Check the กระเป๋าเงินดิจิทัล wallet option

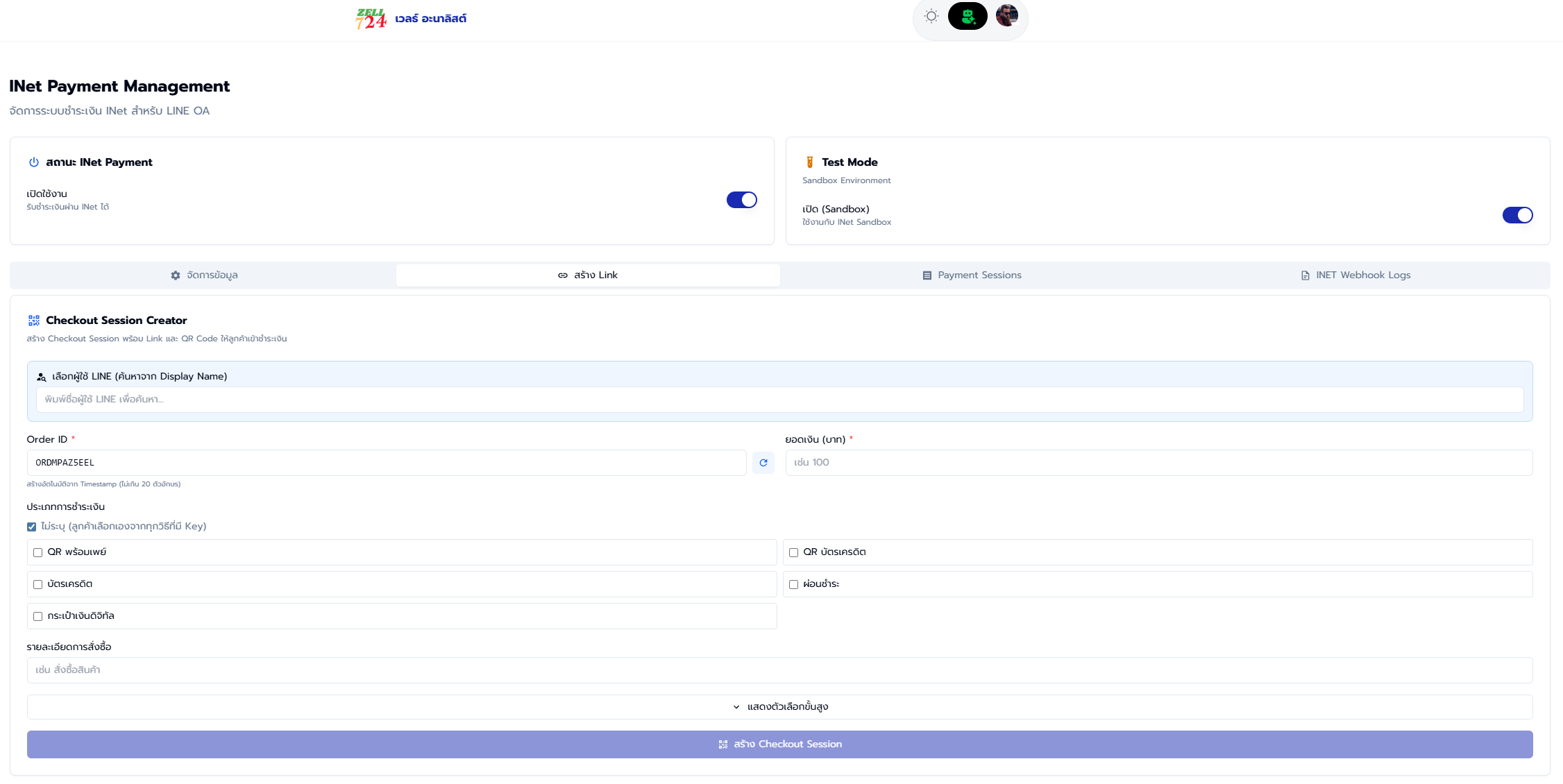tap(37, 616)
